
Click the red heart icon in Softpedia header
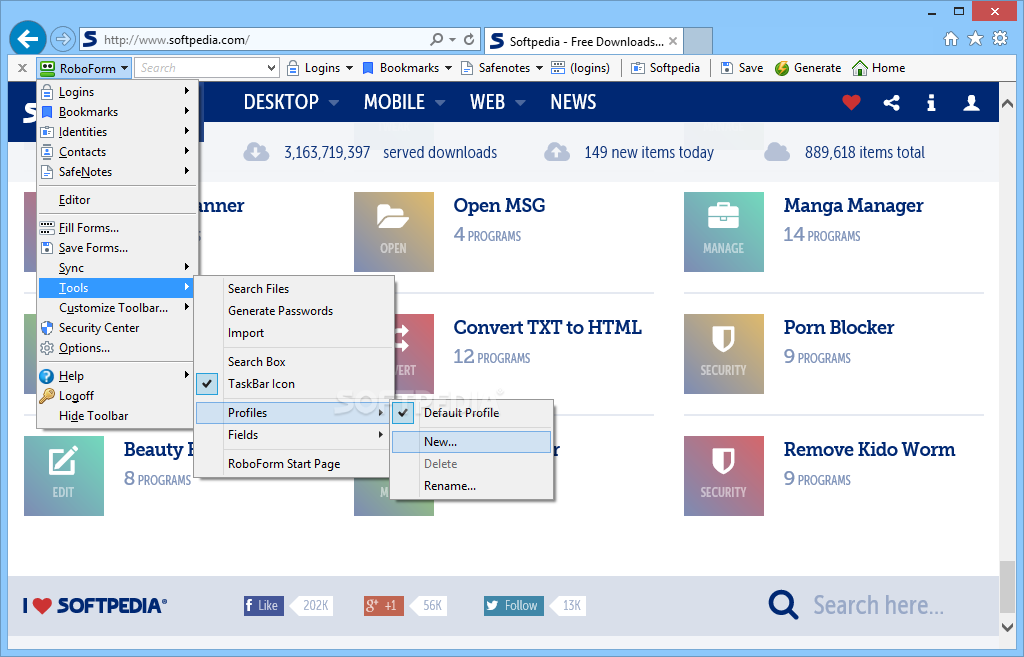click(851, 103)
